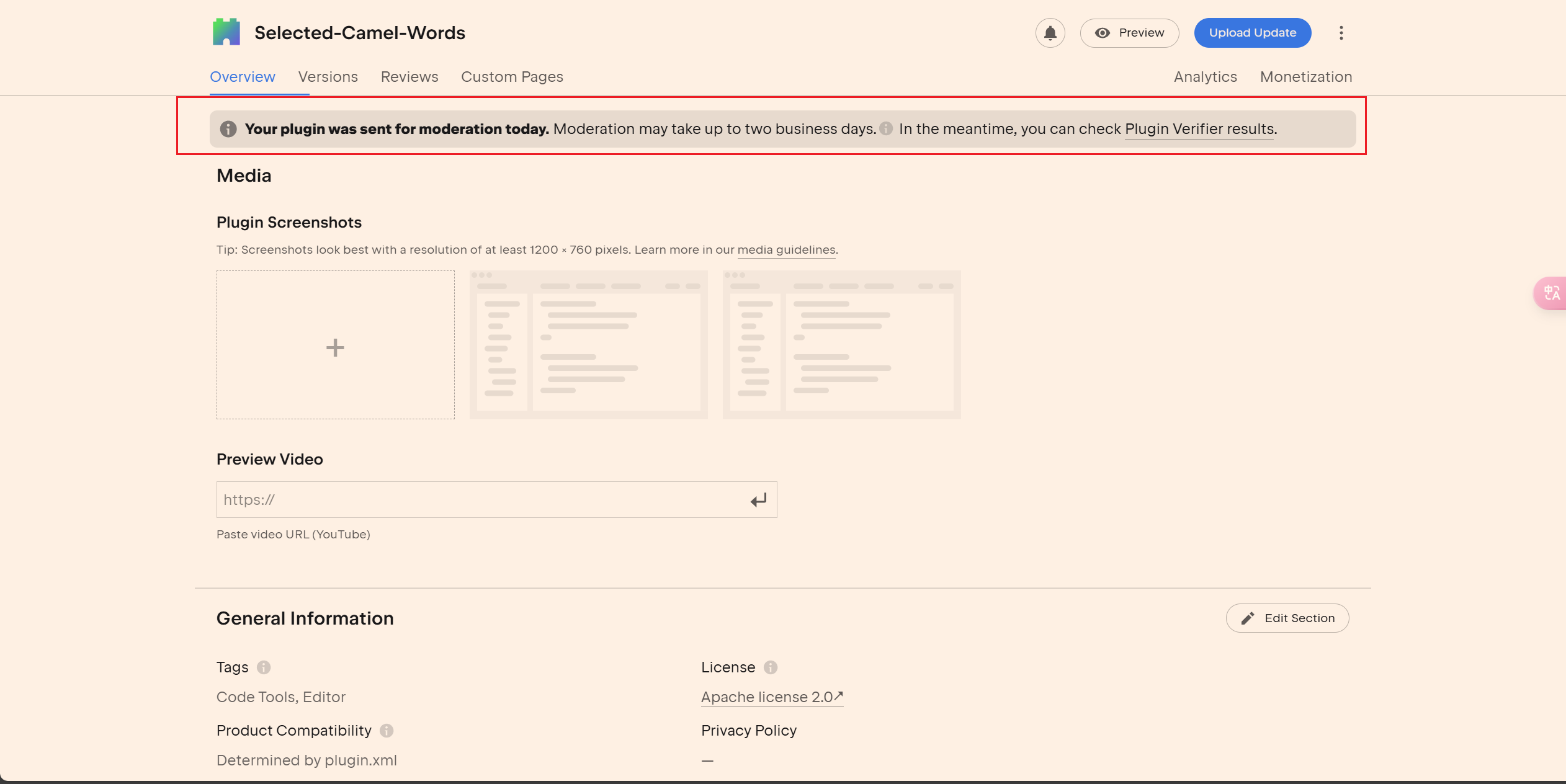Click the submit arrow in the video URL field
The image size is (1566, 784).
(x=758, y=500)
